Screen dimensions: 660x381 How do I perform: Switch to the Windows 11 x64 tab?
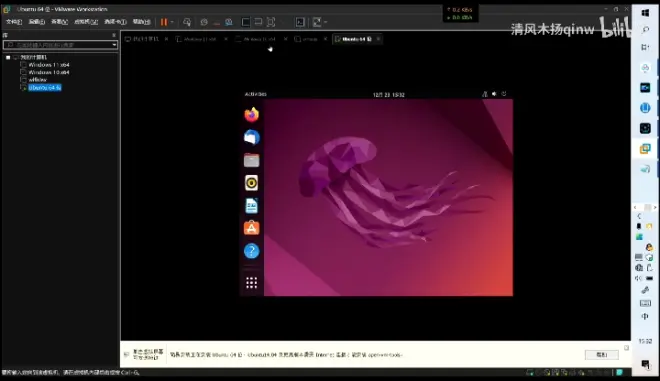coord(200,39)
